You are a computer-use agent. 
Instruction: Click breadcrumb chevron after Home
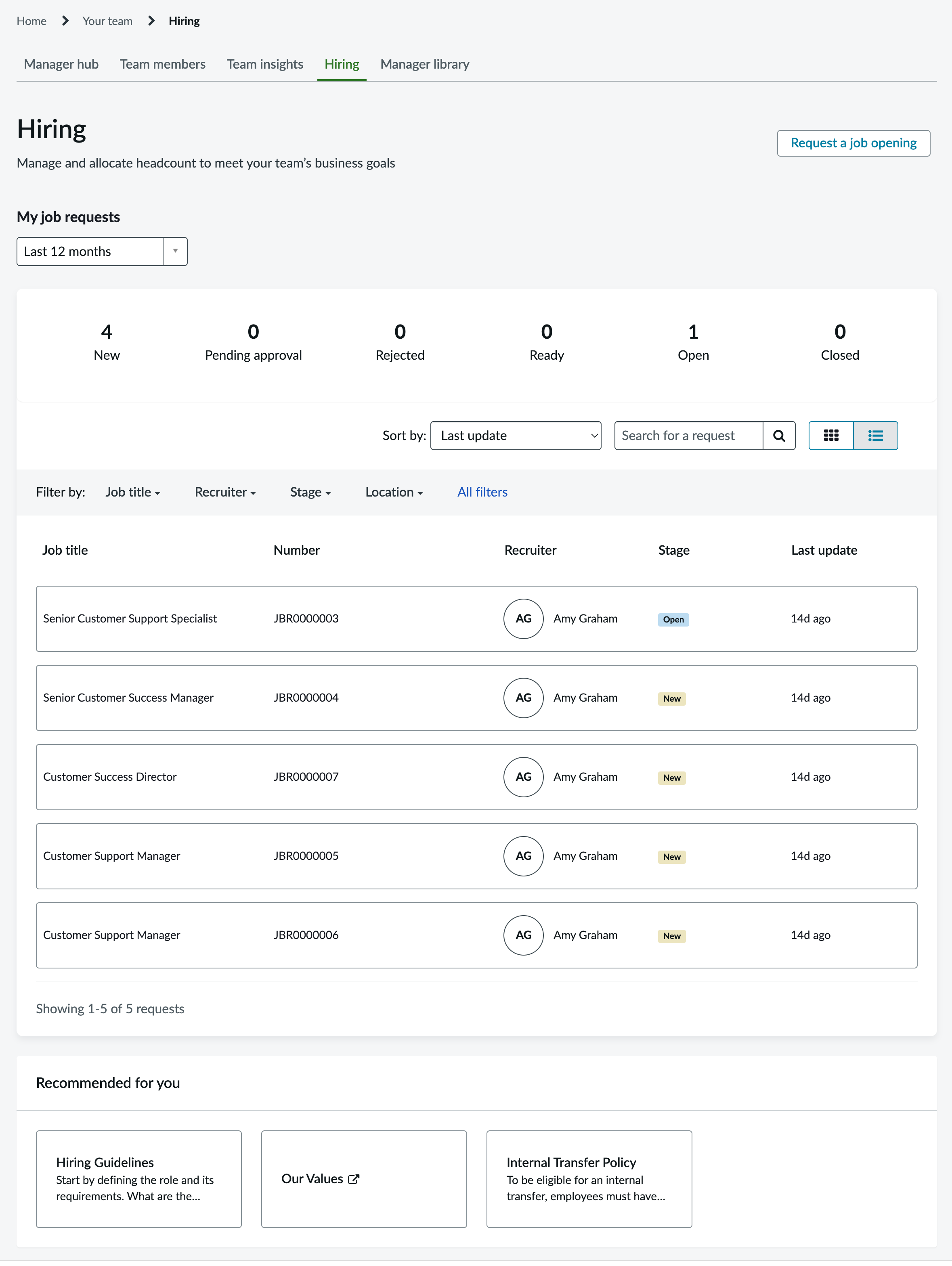[65, 21]
